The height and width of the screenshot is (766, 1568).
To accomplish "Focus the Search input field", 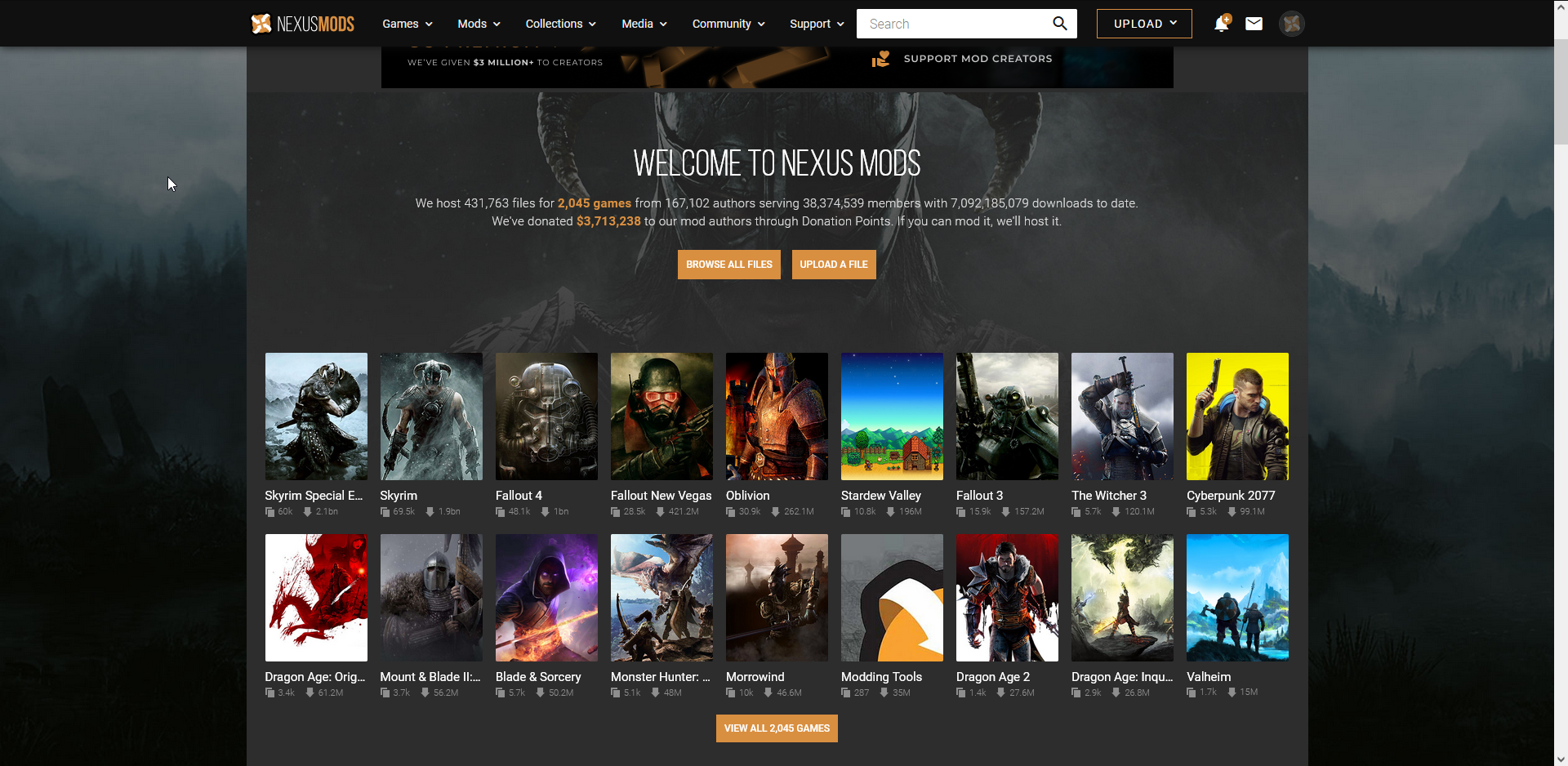I will (955, 24).
